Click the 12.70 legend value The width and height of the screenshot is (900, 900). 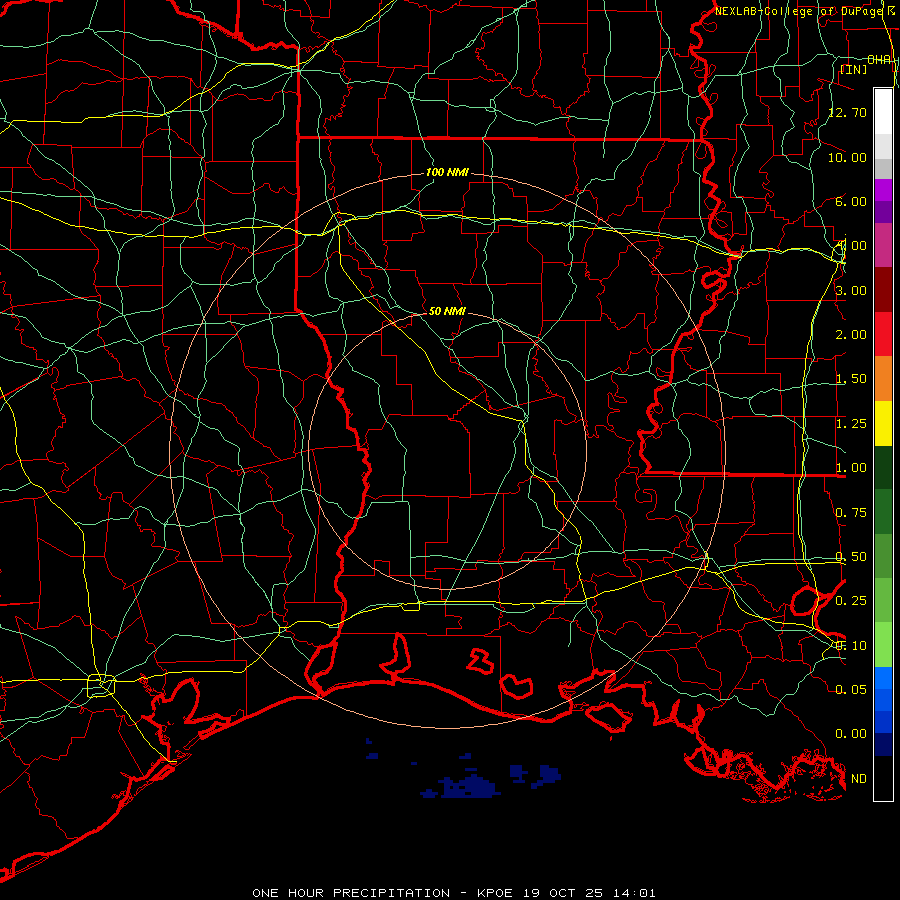pyautogui.click(x=847, y=112)
